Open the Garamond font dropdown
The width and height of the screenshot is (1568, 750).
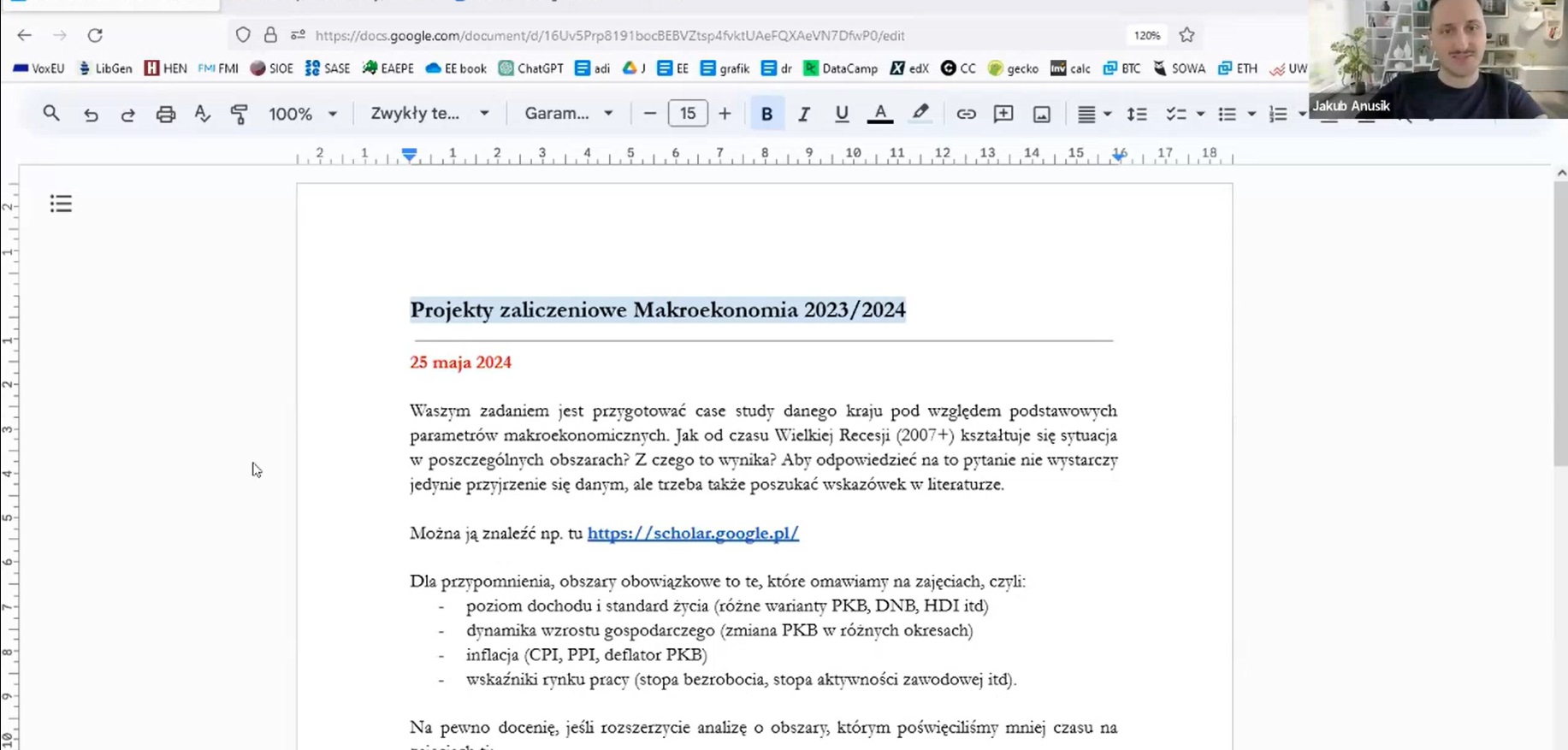click(x=569, y=114)
